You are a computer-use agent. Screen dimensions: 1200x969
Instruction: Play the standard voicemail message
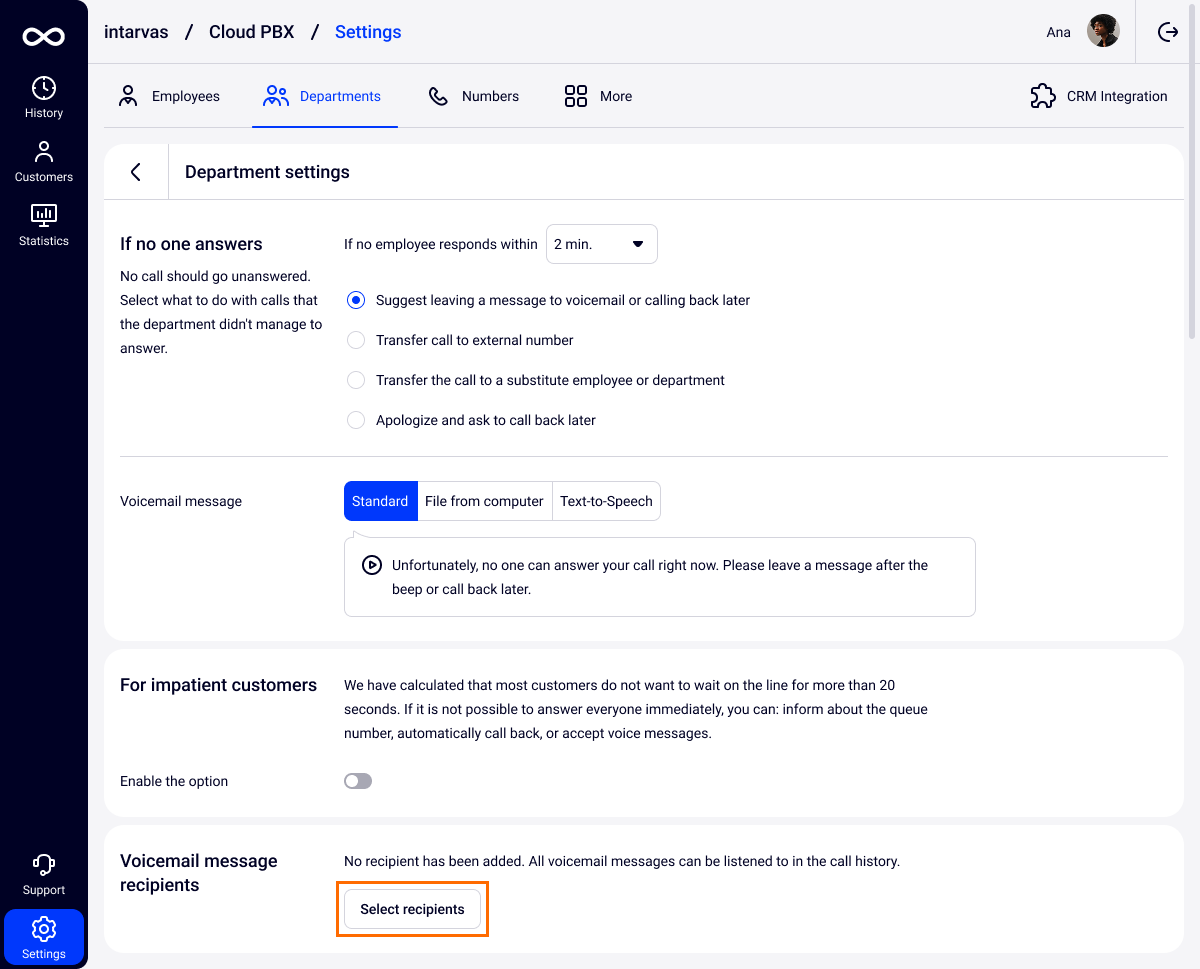coord(371,565)
